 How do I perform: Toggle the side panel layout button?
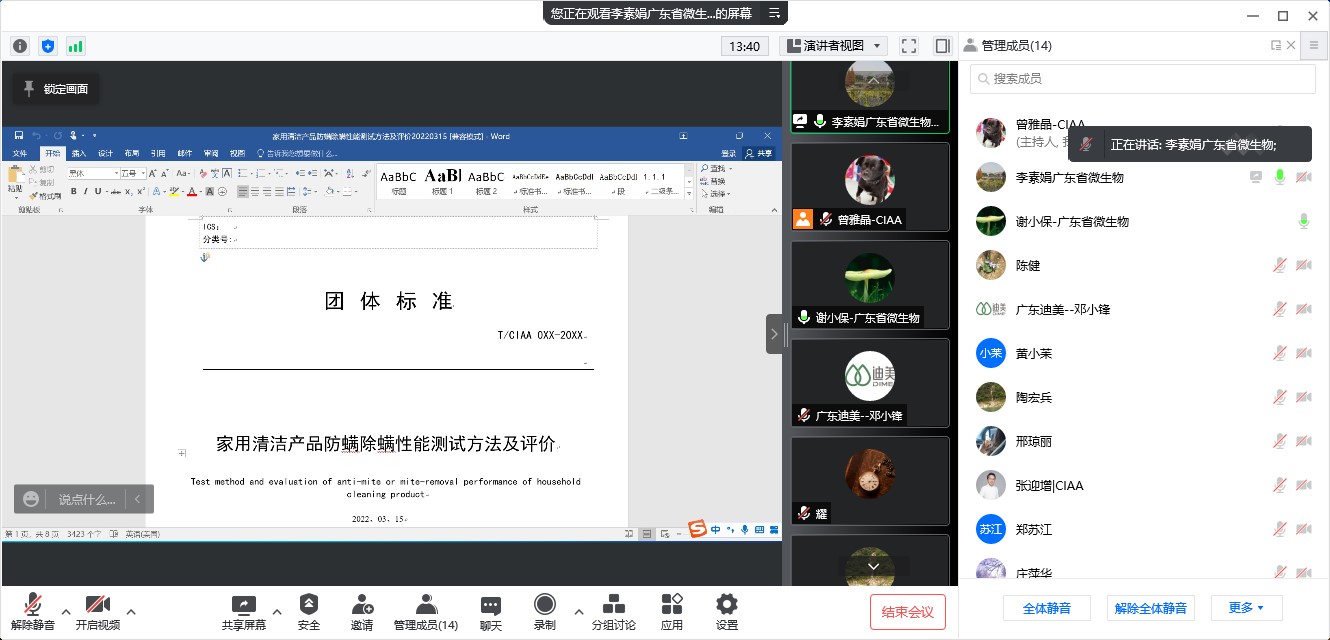tap(942, 46)
